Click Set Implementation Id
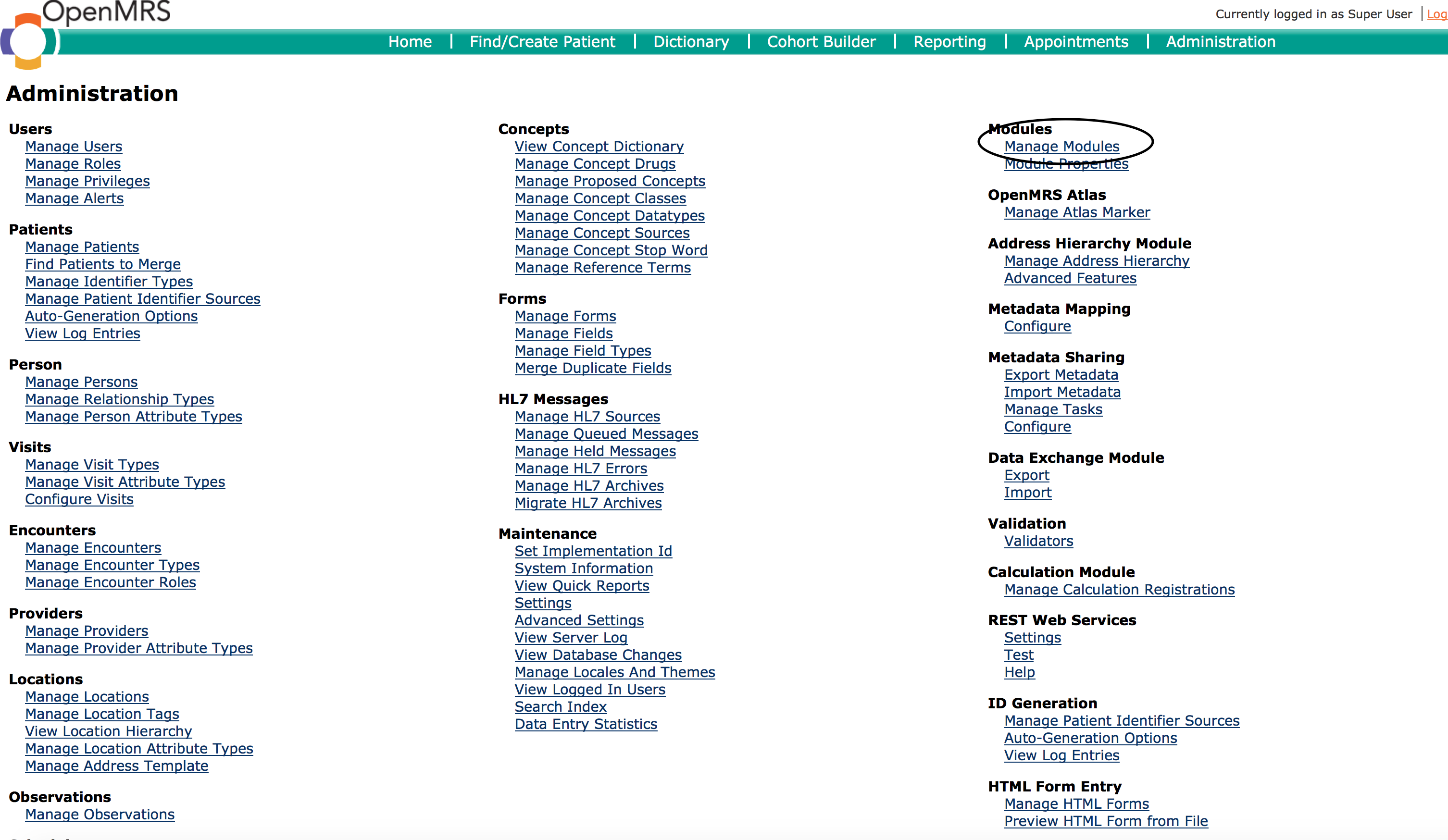The width and height of the screenshot is (1448, 840). tap(593, 551)
